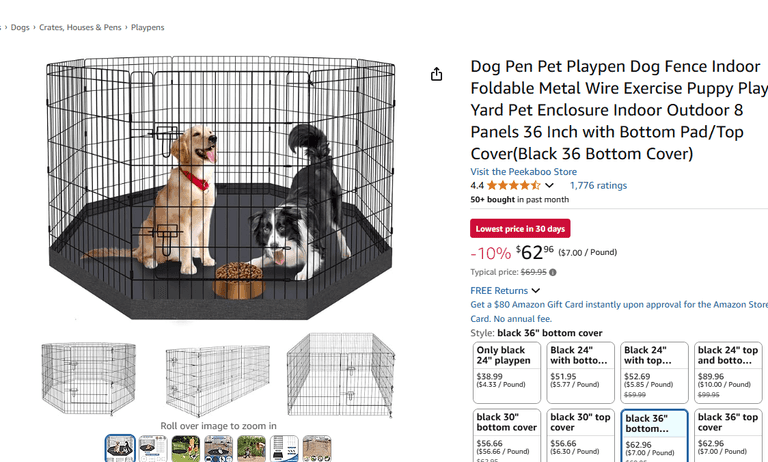Click the share icon beside product image
The width and height of the screenshot is (768, 462).
click(x=436, y=74)
